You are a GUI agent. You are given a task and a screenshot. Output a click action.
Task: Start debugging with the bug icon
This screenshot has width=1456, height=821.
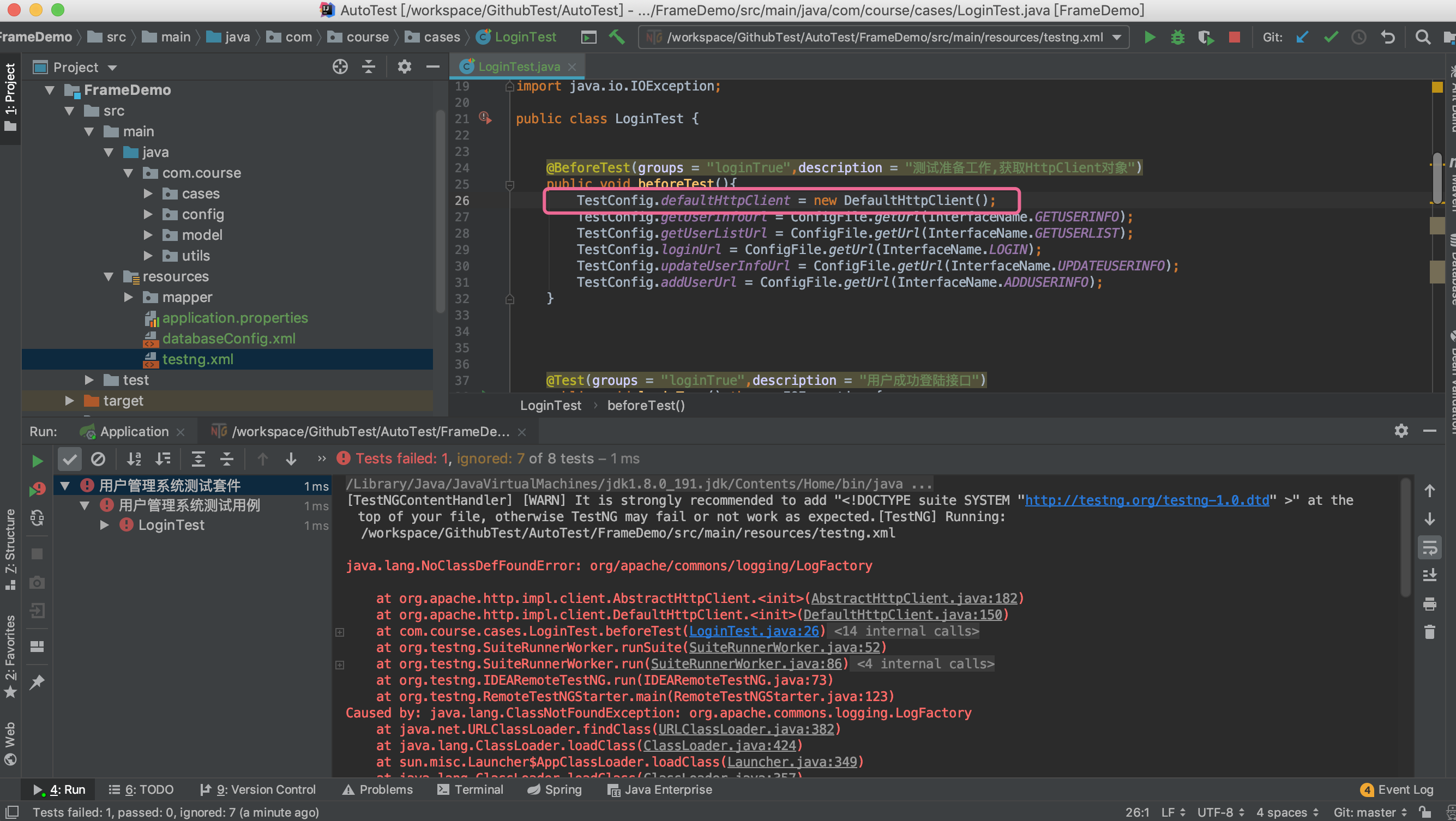coord(1177,37)
